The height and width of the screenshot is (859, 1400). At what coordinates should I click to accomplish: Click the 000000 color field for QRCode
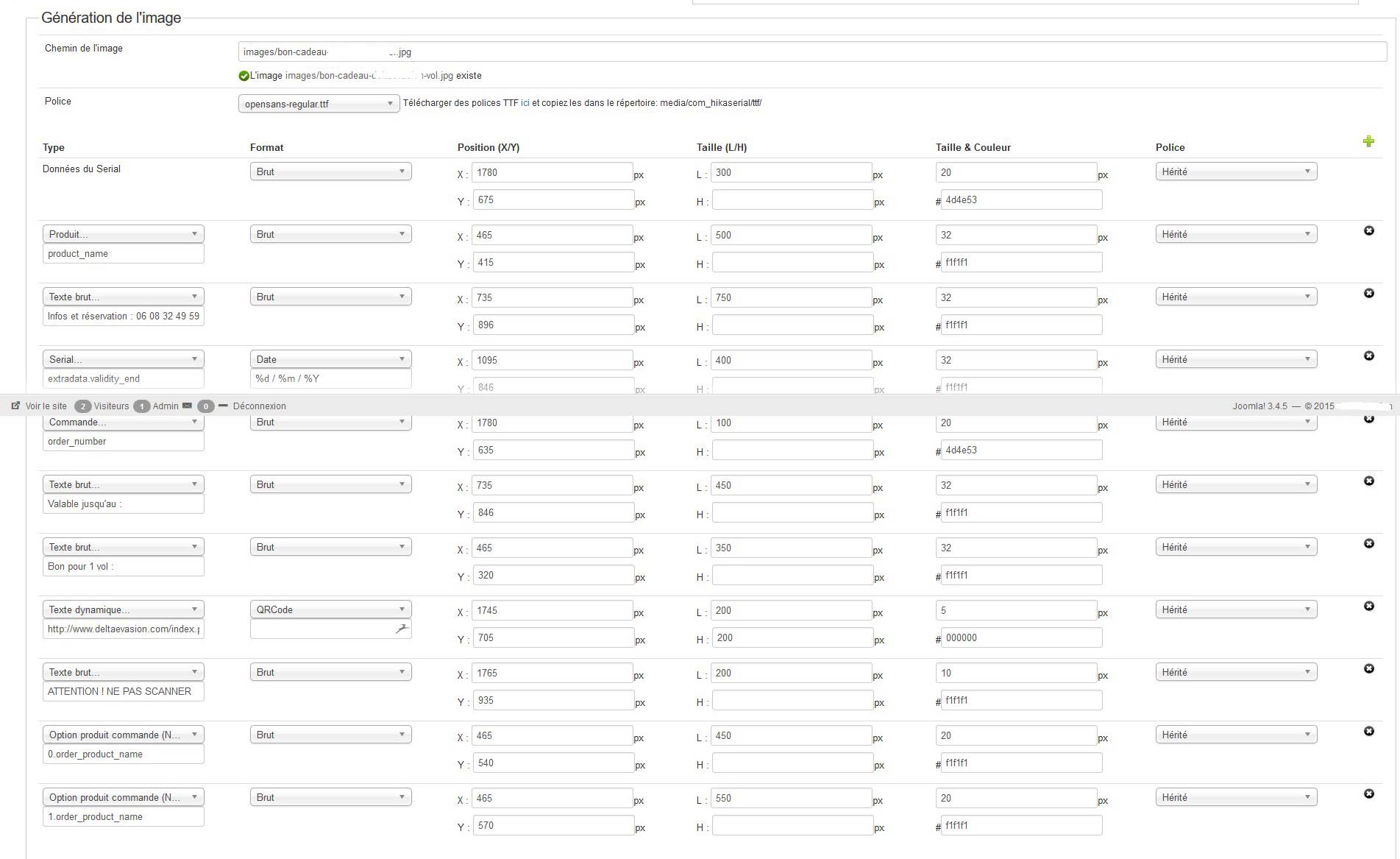coord(1021,638)
